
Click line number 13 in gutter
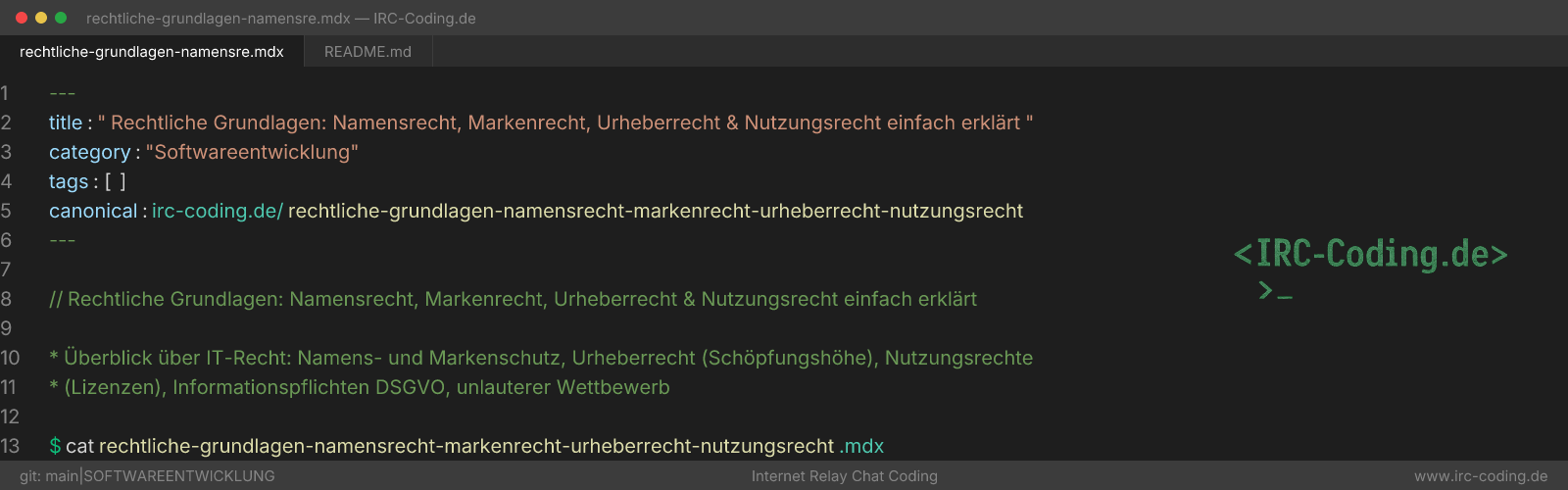pyautogui.click(x=10, y=446)
